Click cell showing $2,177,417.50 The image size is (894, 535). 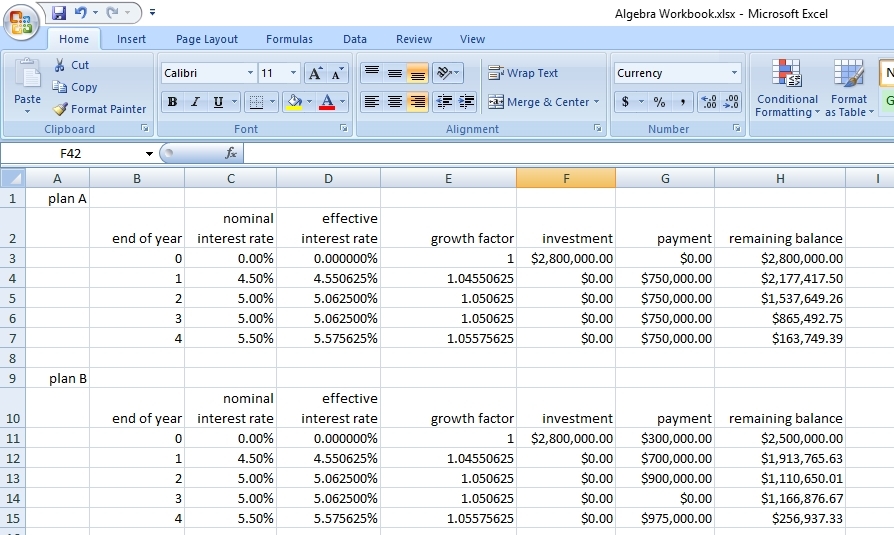coord(780,278)
